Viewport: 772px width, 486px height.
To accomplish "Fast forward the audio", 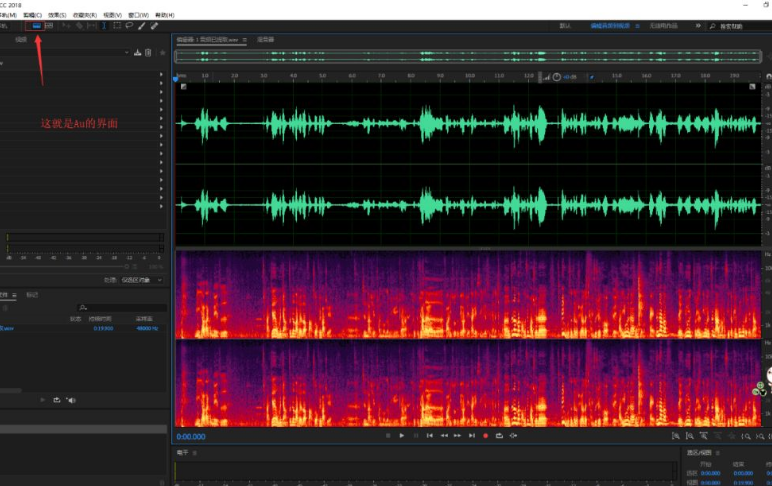I will 457,436.
